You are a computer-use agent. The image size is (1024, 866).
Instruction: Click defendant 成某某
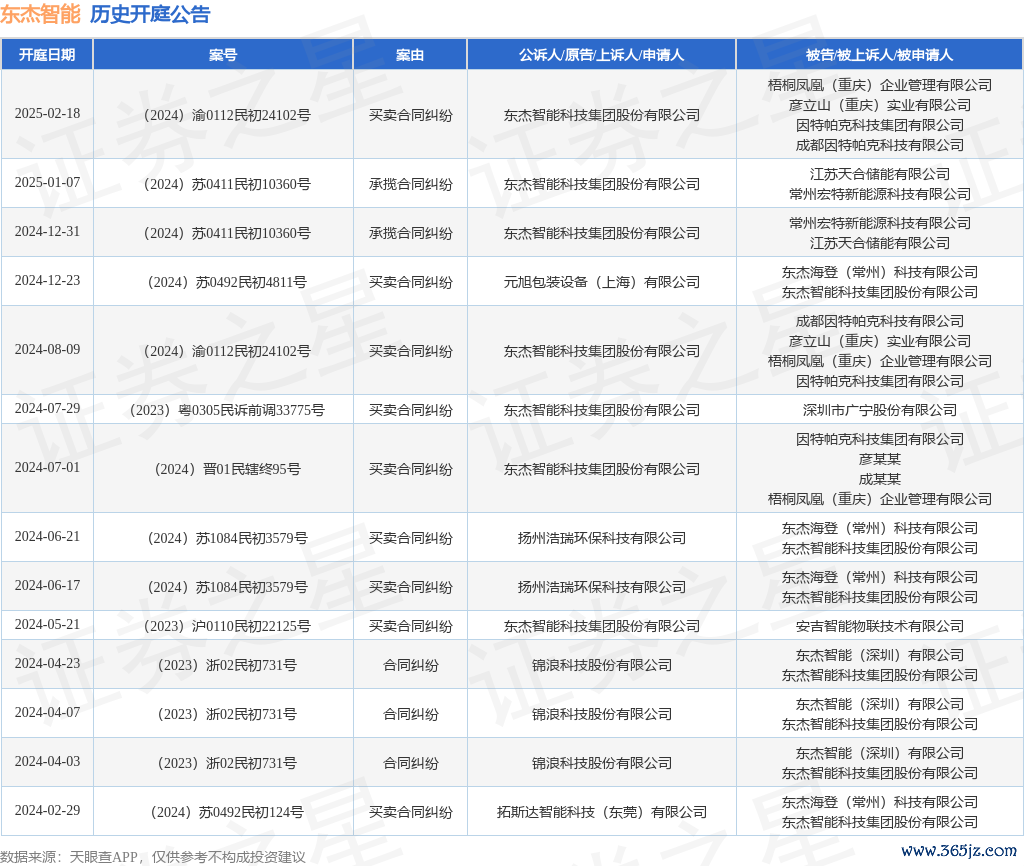pyautogui.click(x=880, y=479)
